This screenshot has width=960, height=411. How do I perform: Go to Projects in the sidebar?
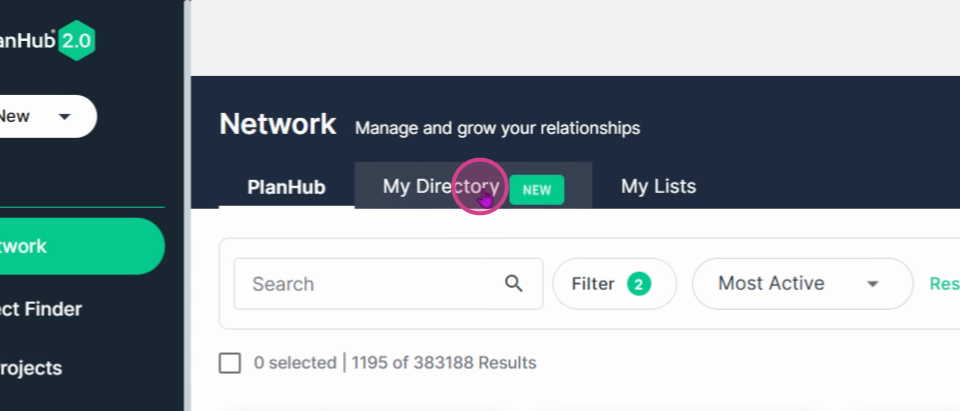pyautogui.click(x=31, y=368)
